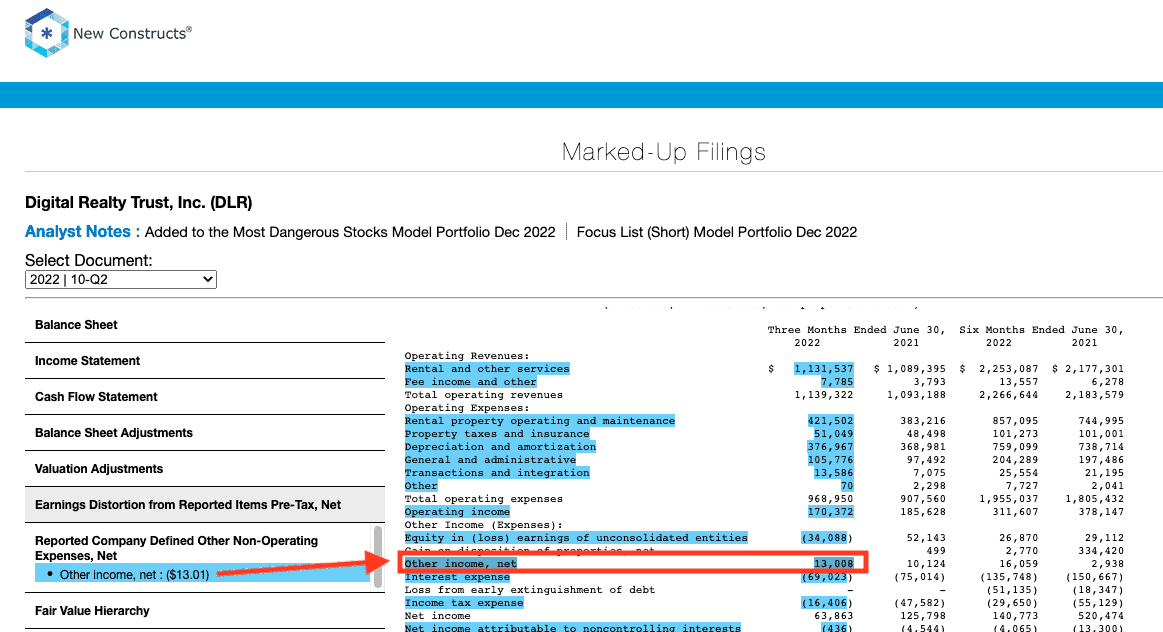Click the highlighted "Property taxes and insurance" line
1163x632 pixels.
tap(497, 434)
